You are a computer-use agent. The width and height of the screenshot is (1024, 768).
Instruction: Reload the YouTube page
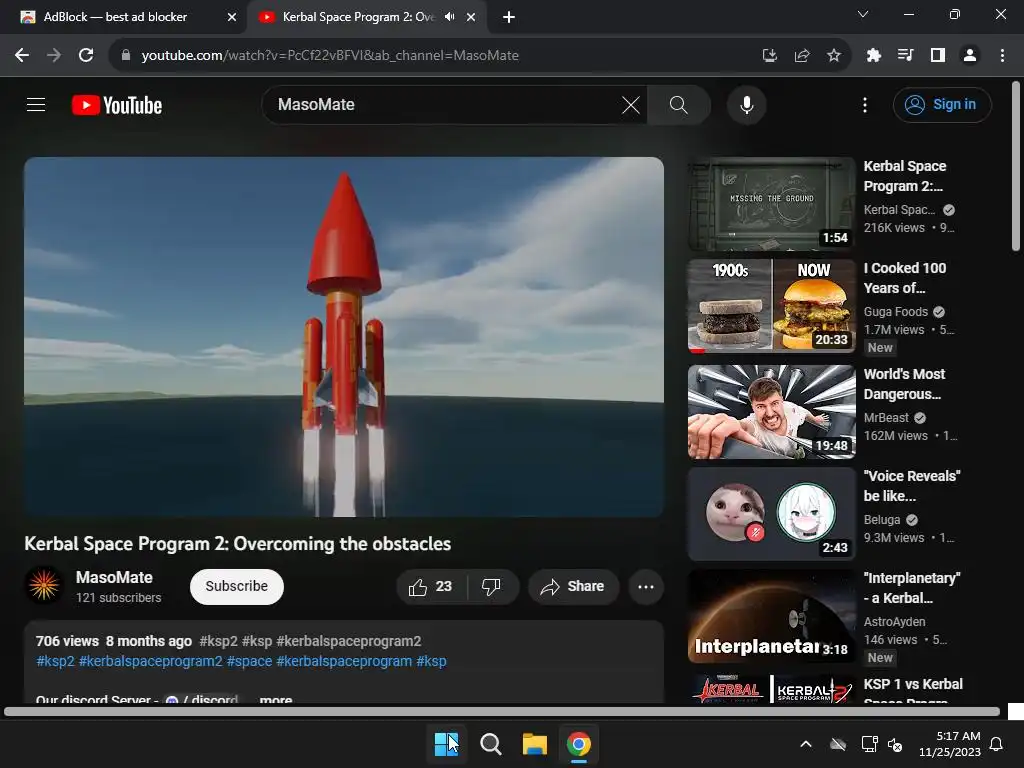tap(86, 56)
